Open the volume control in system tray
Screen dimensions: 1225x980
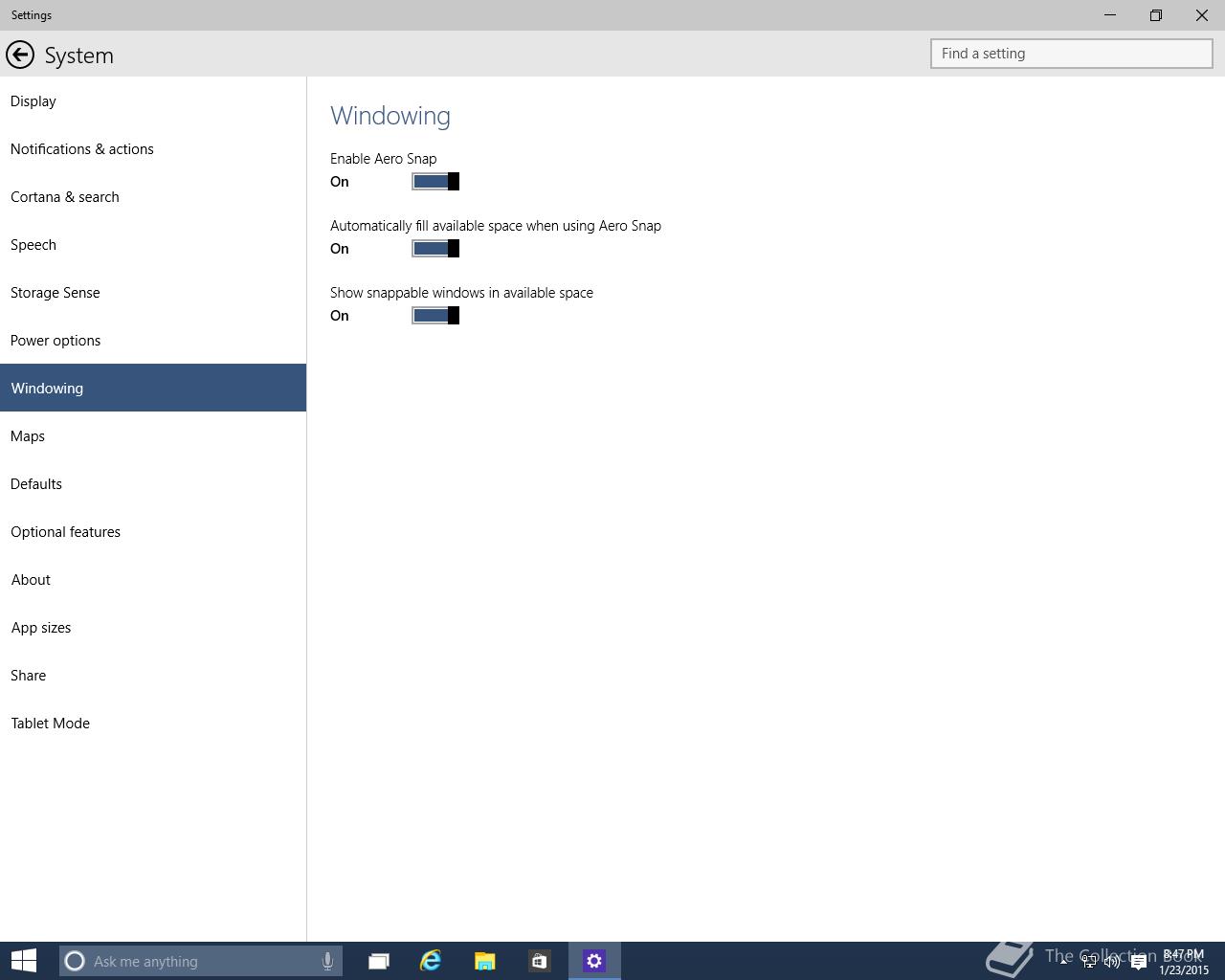(1112, 962)
